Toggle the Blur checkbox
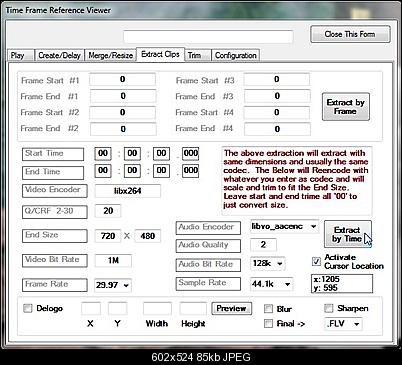The height and width of the screenshot is (365, 402). tap(268, 309)
